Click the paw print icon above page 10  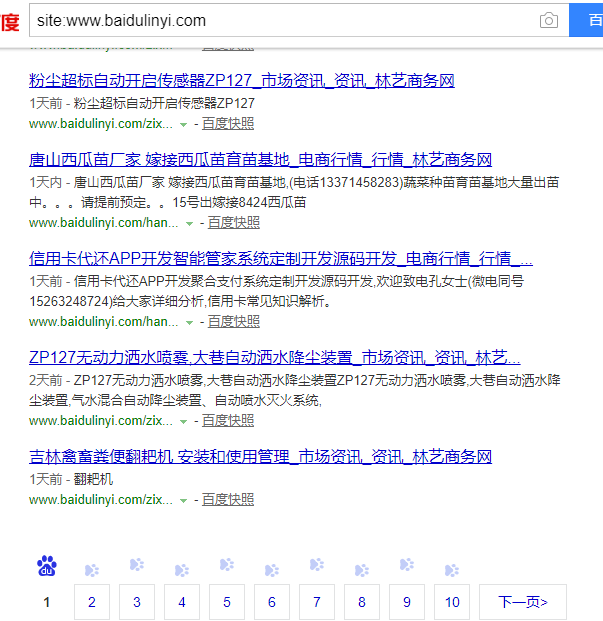click(x=452, y=570)
